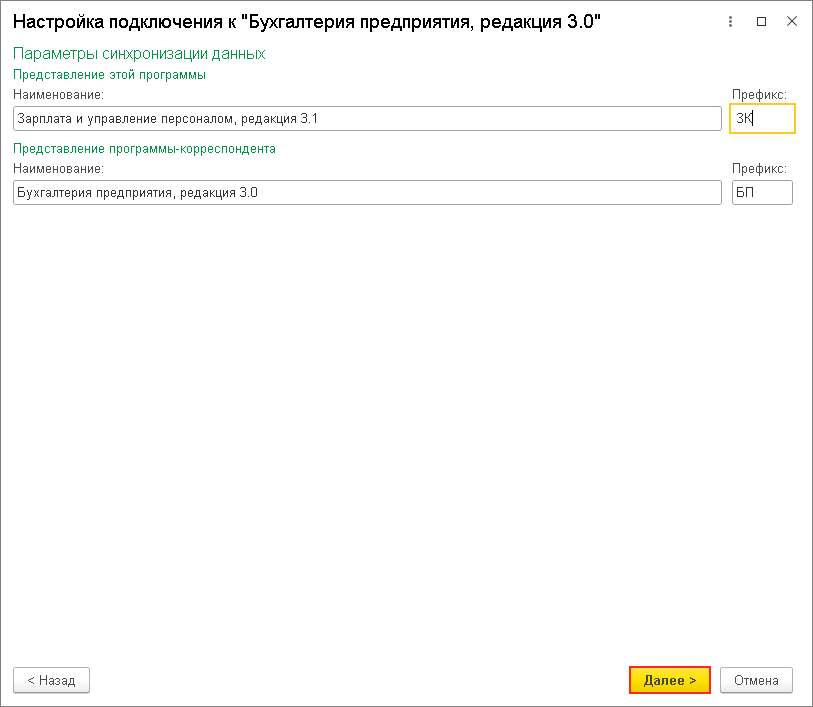Click the yellow-highlighted prefix input
Image resolution: width=813 pixels, height=707 pixels.
point(762,118)
